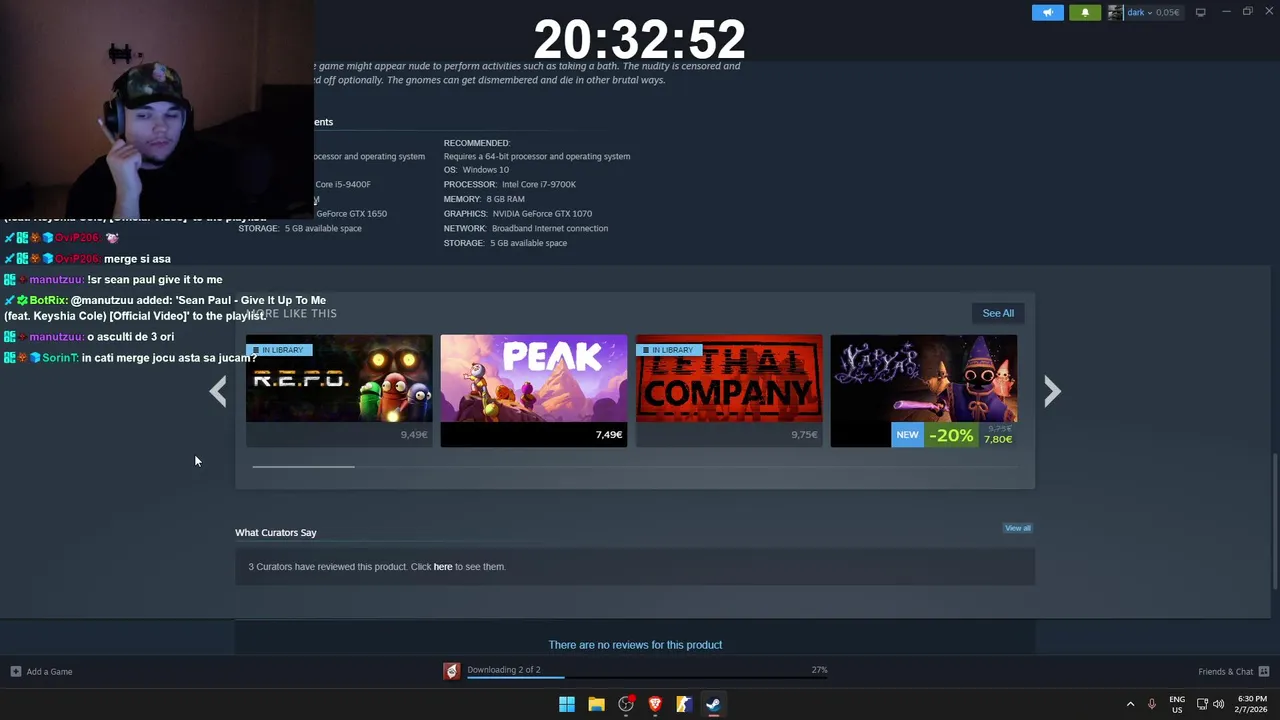The height and width of the screenshot is (720, 1280).
Task: Click 'There are no reviews' text
Action: 635,645
